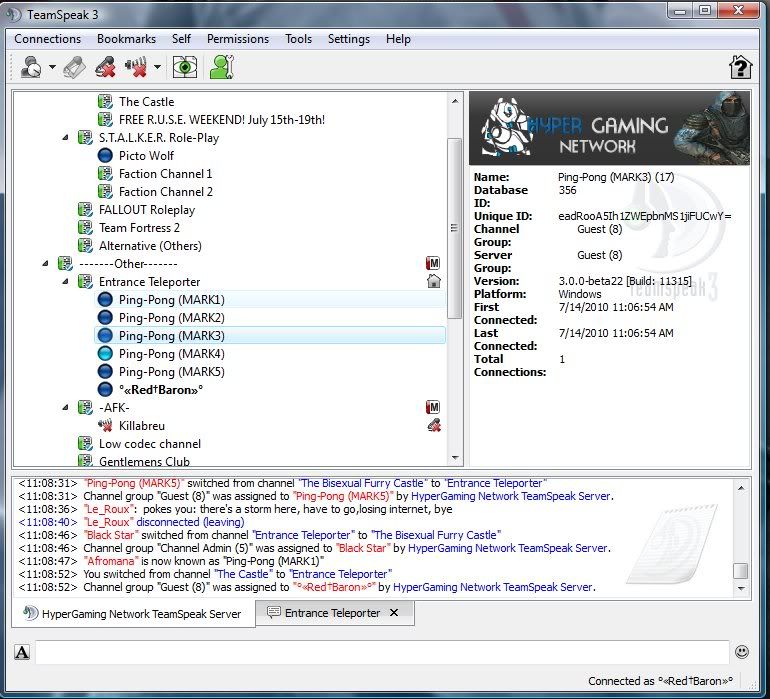Select The Castle channel
770x699 pixels.
coord(146,102)
